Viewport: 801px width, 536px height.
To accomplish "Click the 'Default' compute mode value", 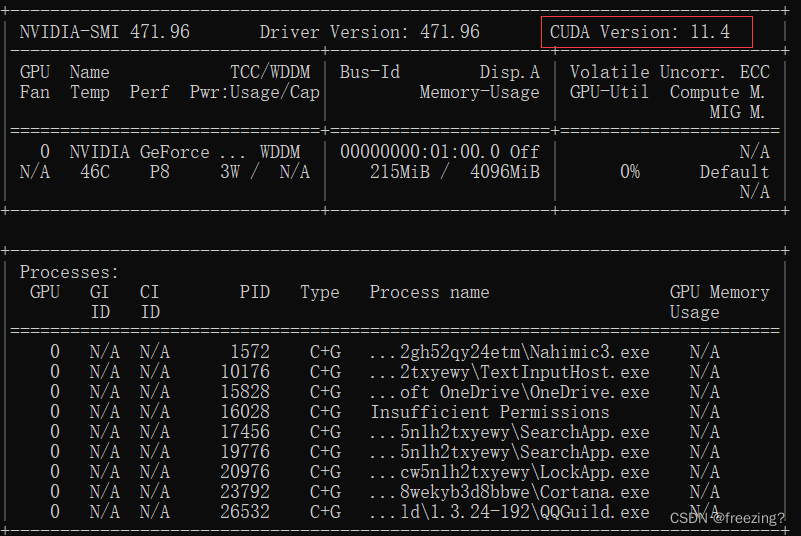I will (x=735, y=172).
